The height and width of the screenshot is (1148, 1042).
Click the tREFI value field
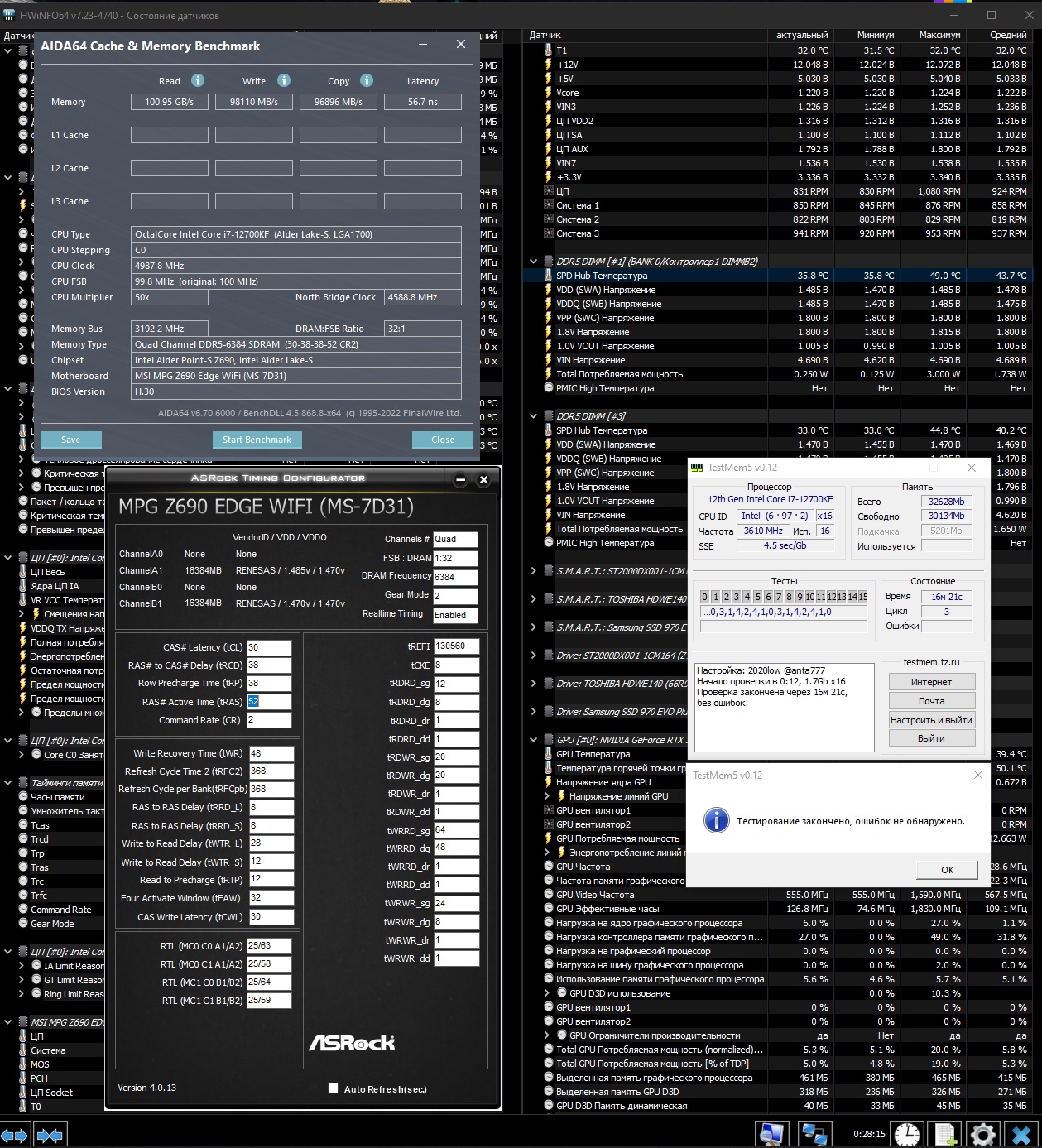456,646
